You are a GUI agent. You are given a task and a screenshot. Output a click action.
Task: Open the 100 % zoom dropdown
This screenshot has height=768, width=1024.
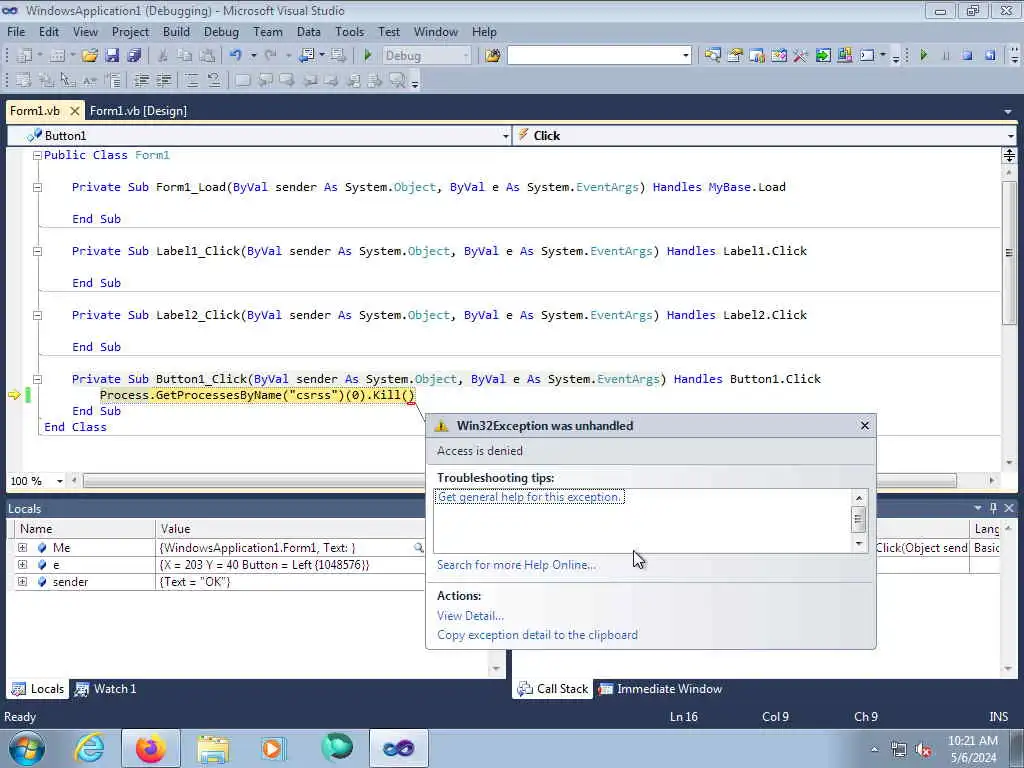point(59,481)
